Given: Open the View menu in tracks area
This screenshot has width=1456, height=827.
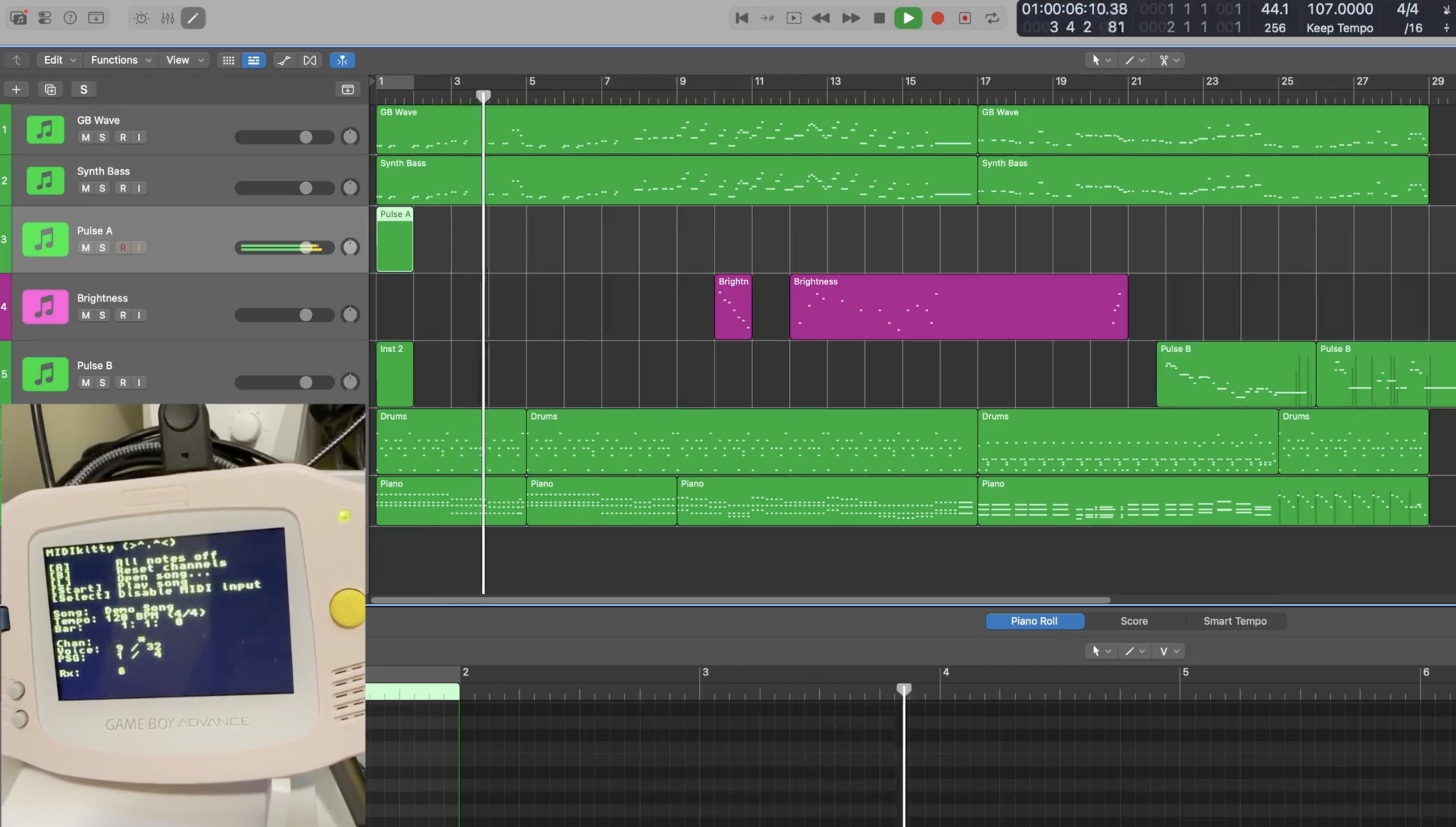Looking at the screenshot, I should [184, 60].
